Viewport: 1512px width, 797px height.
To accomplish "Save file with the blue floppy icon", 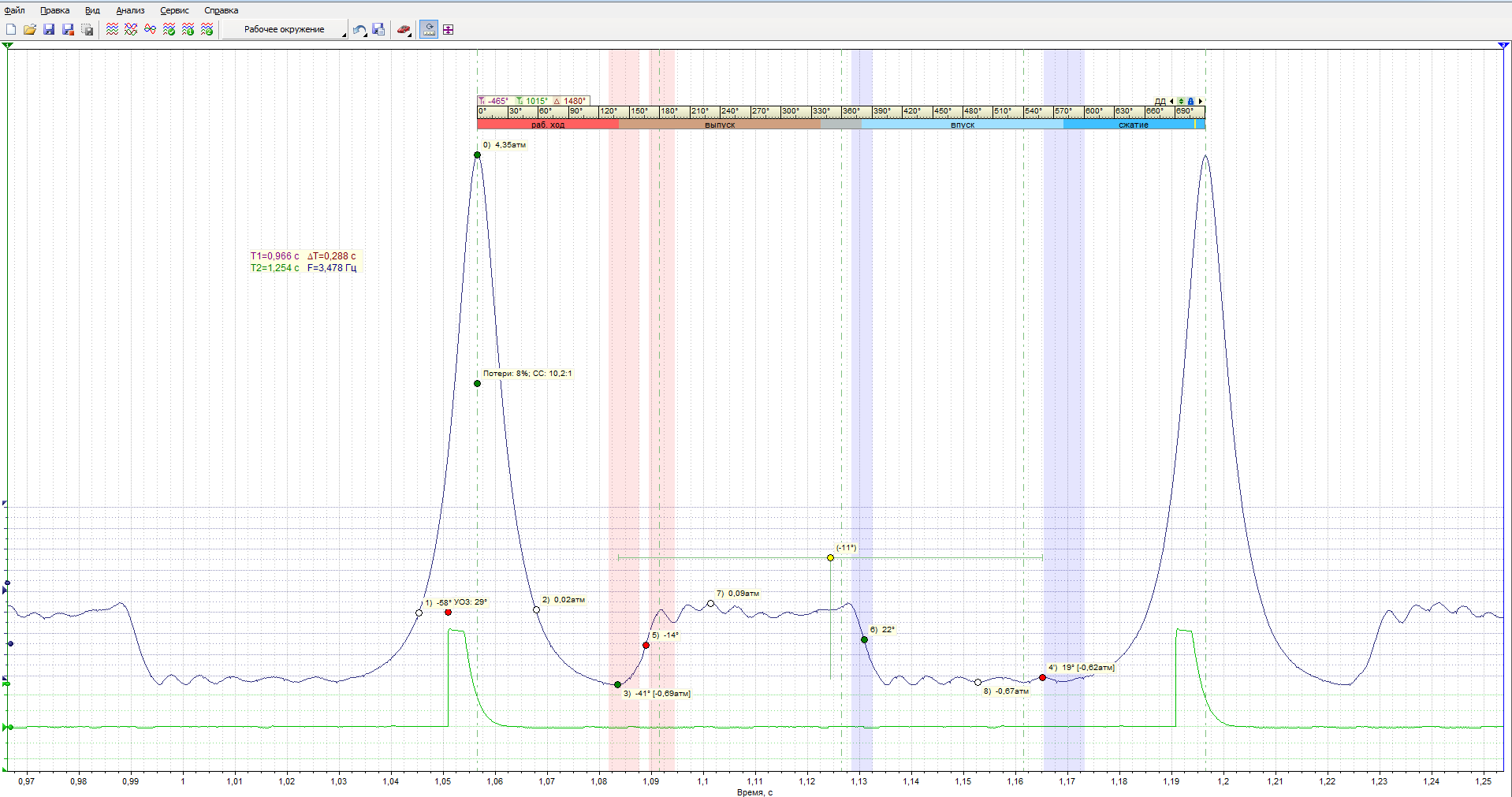I will (49, 29).
